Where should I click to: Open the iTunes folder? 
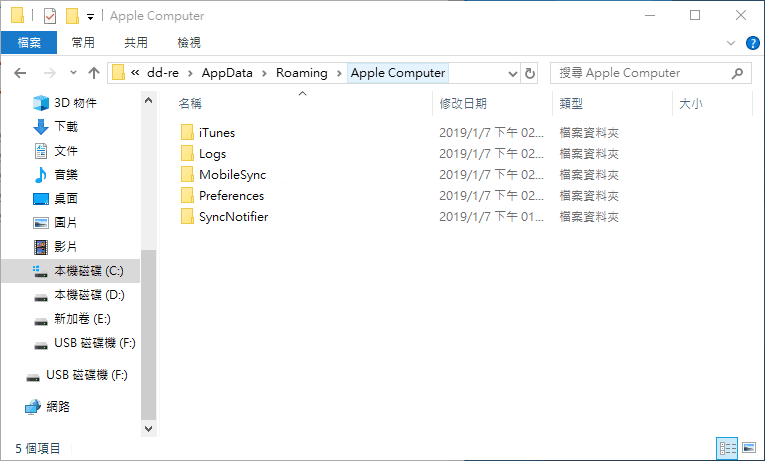click(x=216, y=132)
